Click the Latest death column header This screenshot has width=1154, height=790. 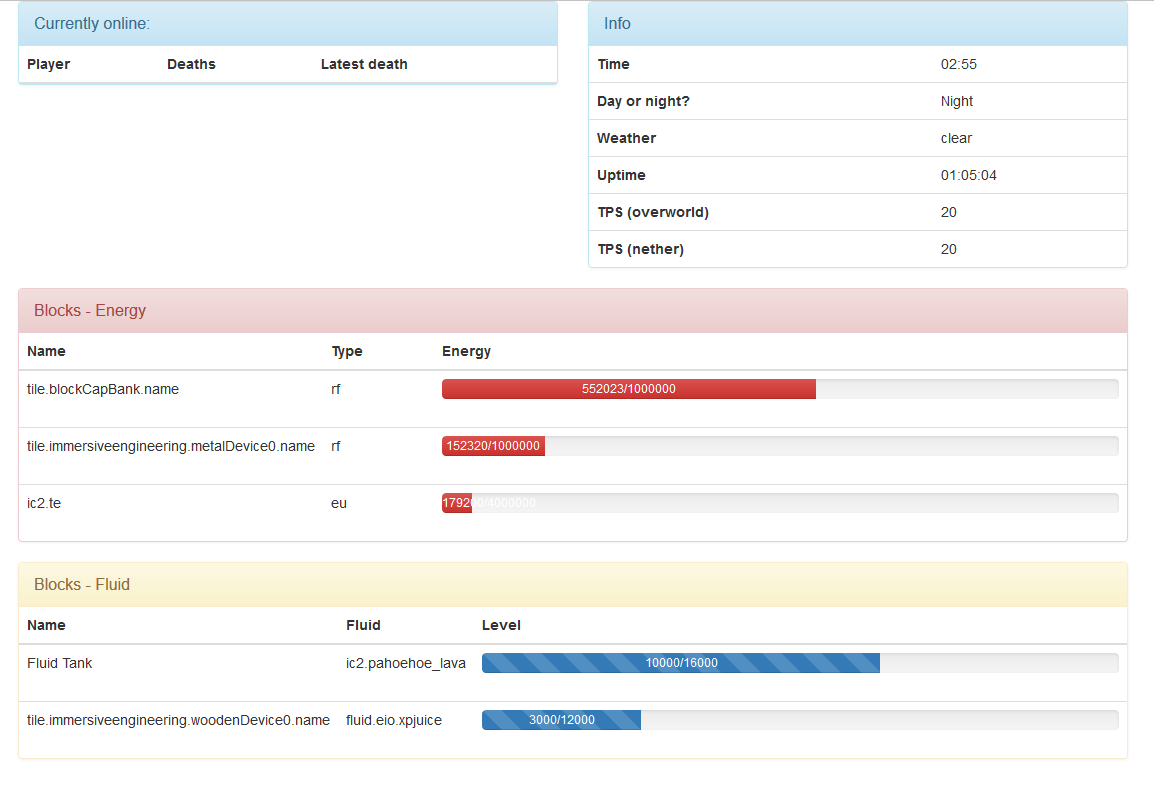364,64
